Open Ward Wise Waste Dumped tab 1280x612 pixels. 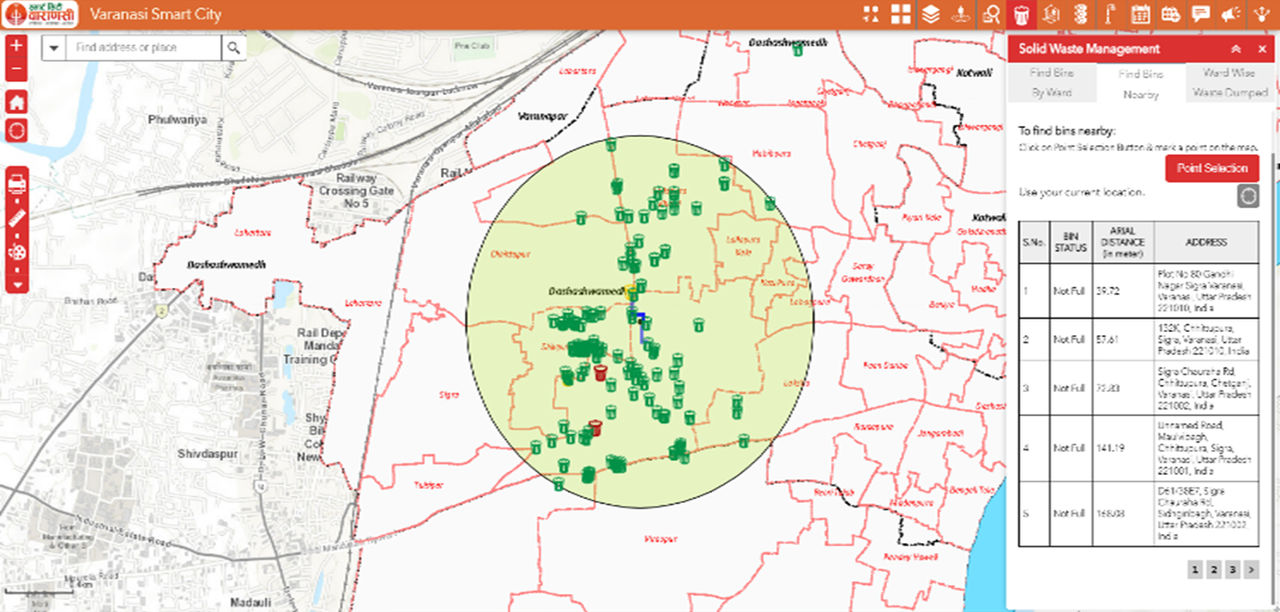pyautogui.click(x=1229, y=82)
